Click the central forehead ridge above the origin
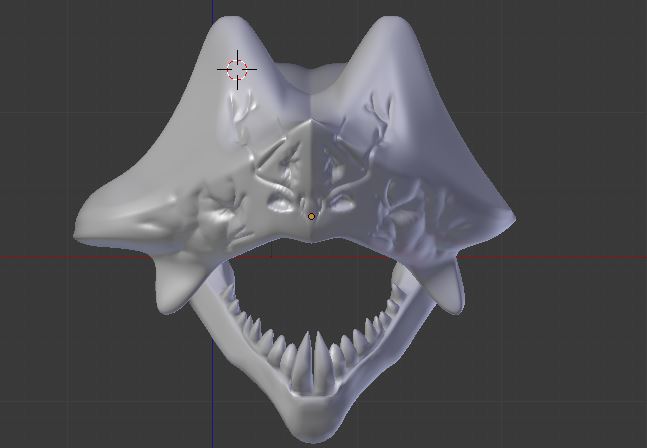The height and width of the screenshot is (448, 647). (x=314, y=150)
